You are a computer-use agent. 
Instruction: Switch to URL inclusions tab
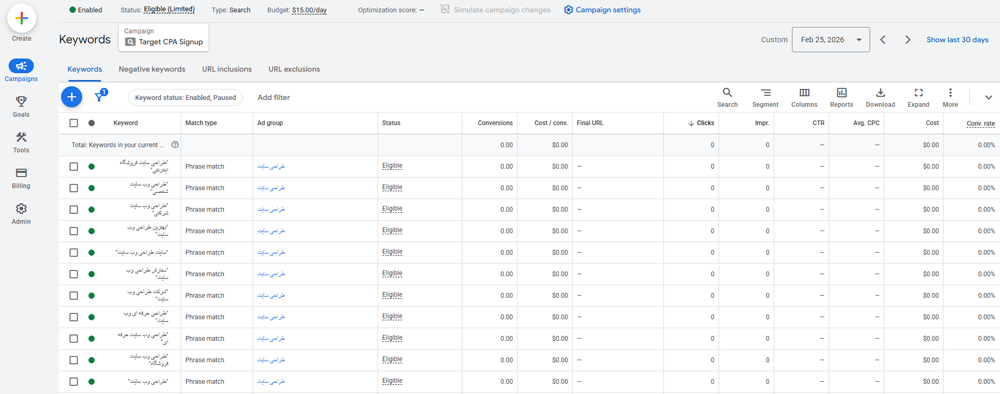(227, 69)
